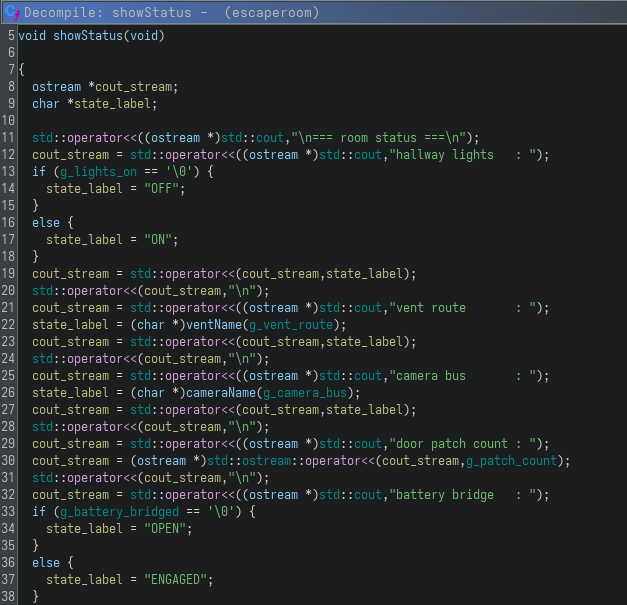Click line number 30 in the gutter
The image size is (627, 605).
8,461
